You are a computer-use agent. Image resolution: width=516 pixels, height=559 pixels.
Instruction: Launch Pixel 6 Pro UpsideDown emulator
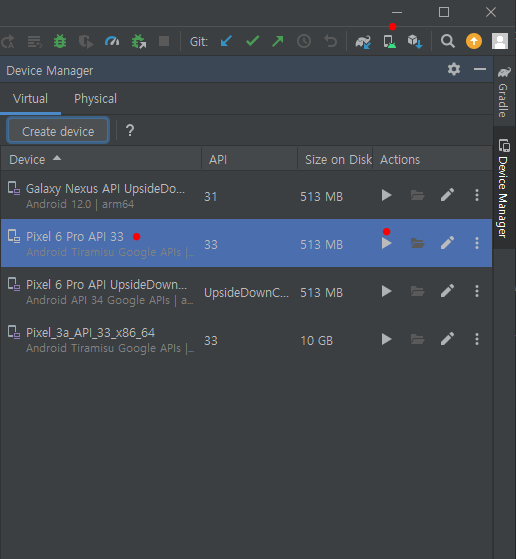point(387,291)
